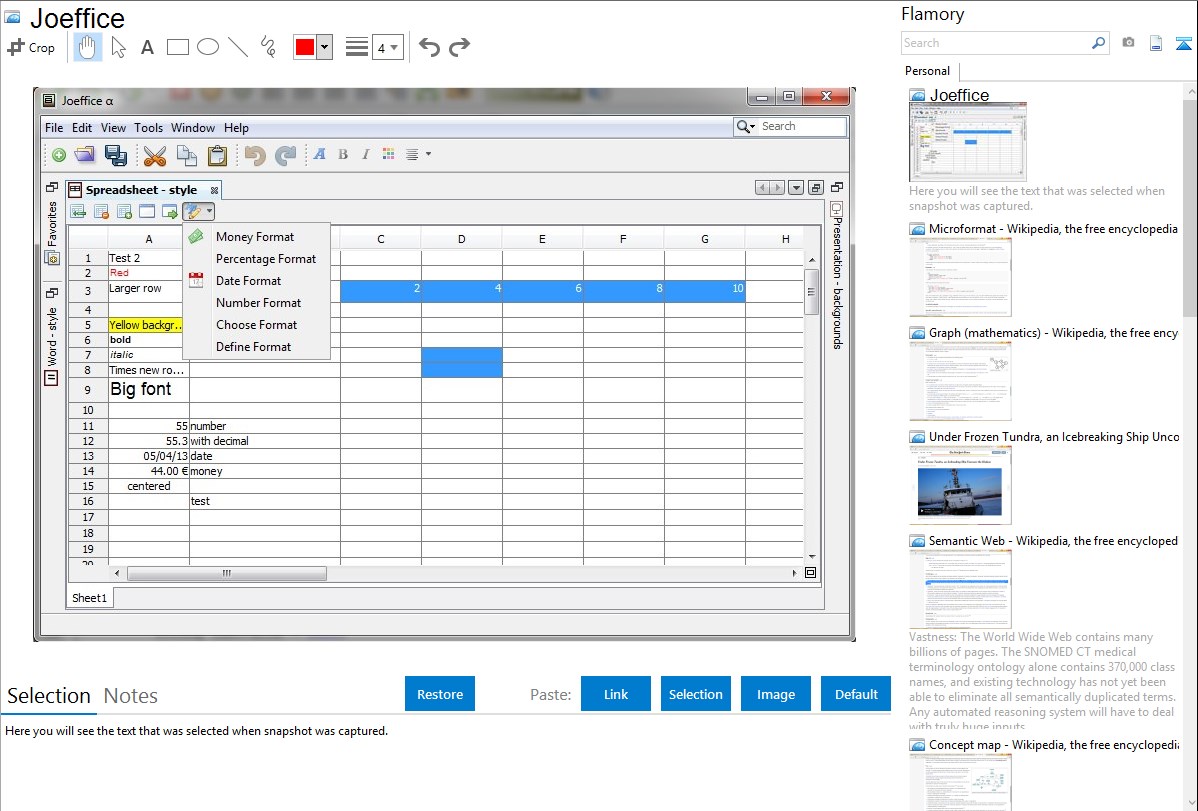Click the green New file icon
The image size is (1198, 811).
click(59, 155)
